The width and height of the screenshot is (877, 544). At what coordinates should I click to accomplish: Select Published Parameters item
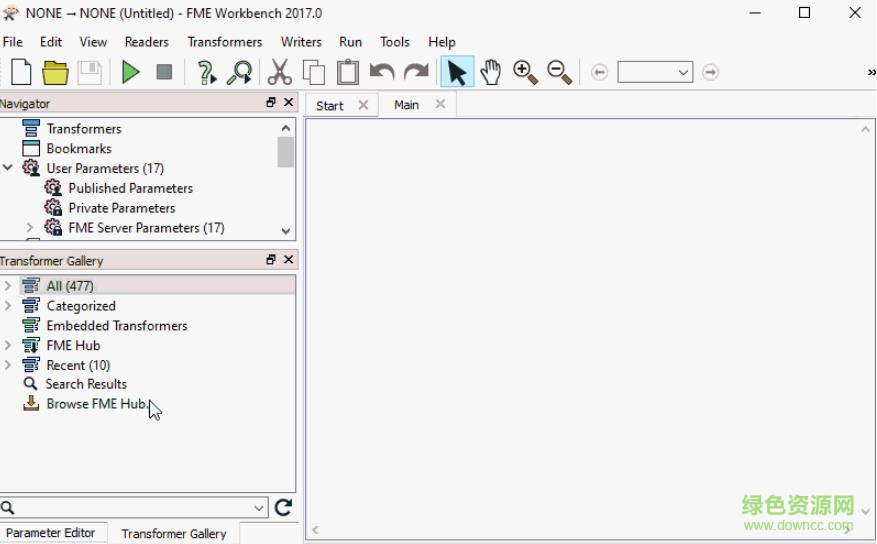[x=130, y=188]
